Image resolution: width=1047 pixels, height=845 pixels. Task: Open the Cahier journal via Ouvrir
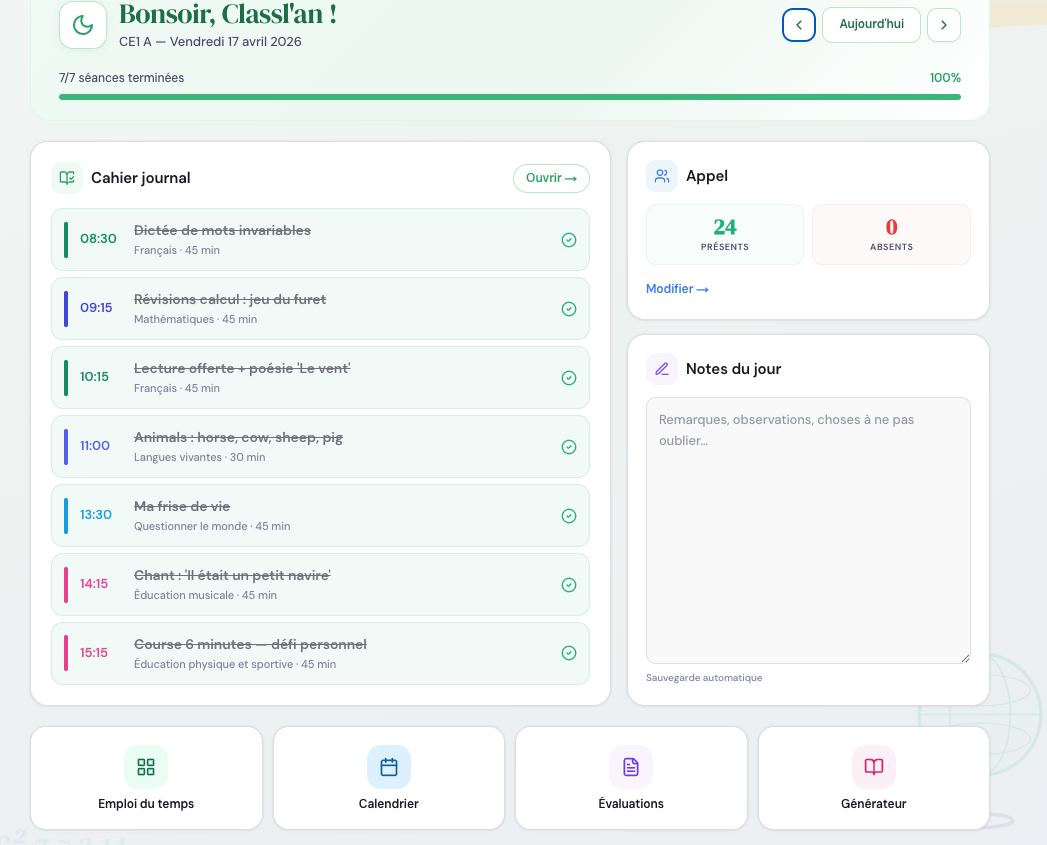[551, 178]
